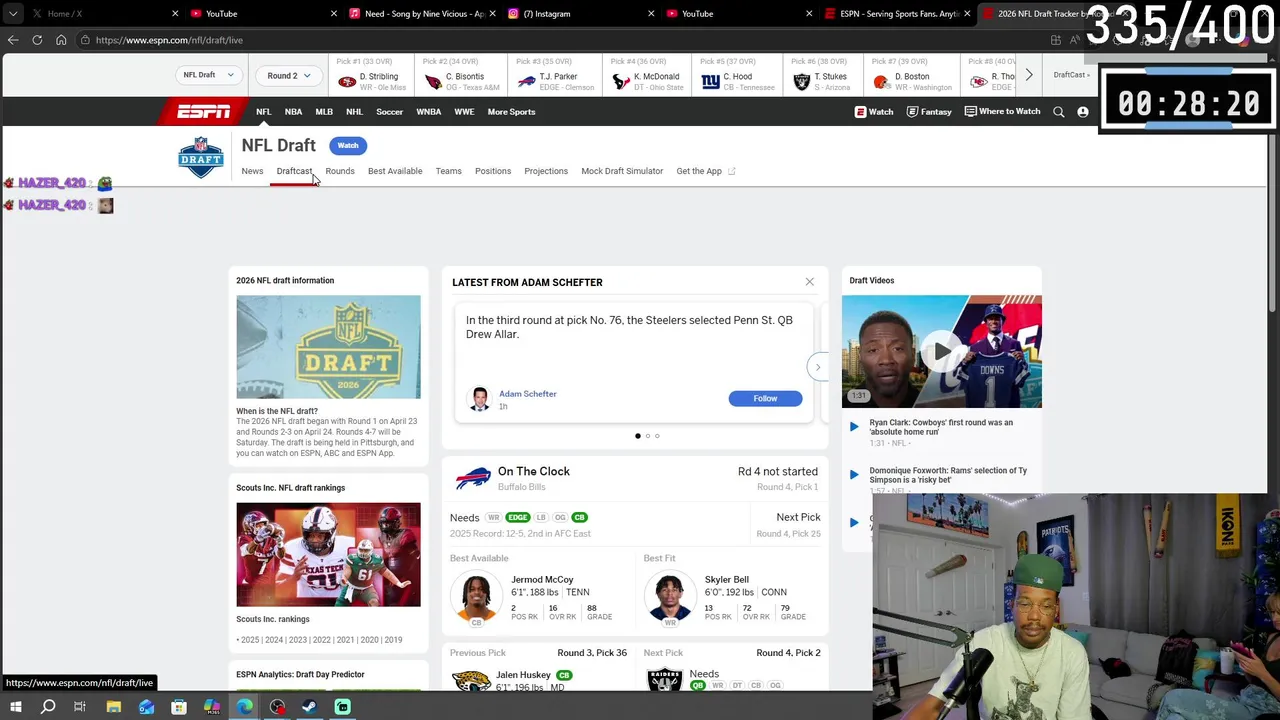1280x720 pixels.
Task: Play the Domonique Foxworth Rams video item
Action: click(854, 475)
